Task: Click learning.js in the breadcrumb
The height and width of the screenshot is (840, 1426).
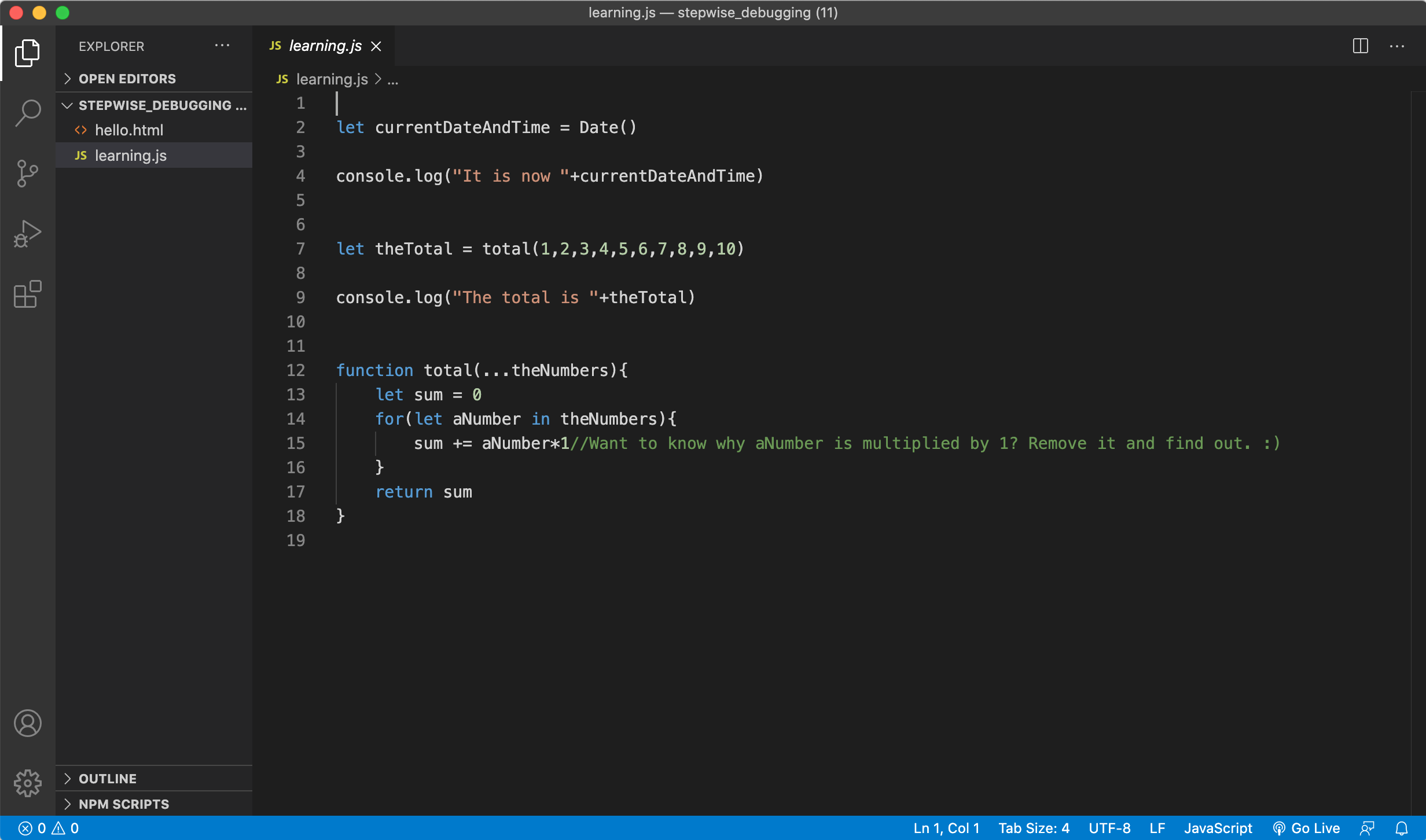Action: pos(332,79)
